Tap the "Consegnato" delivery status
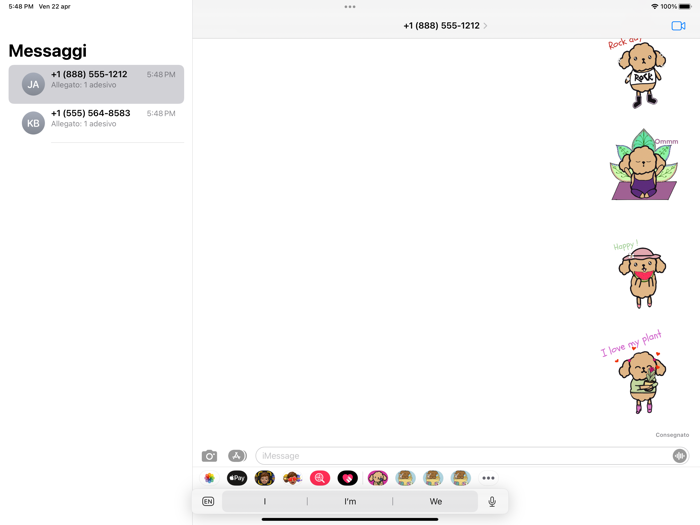This screenshot has width=700, height=525. [672, 435]
